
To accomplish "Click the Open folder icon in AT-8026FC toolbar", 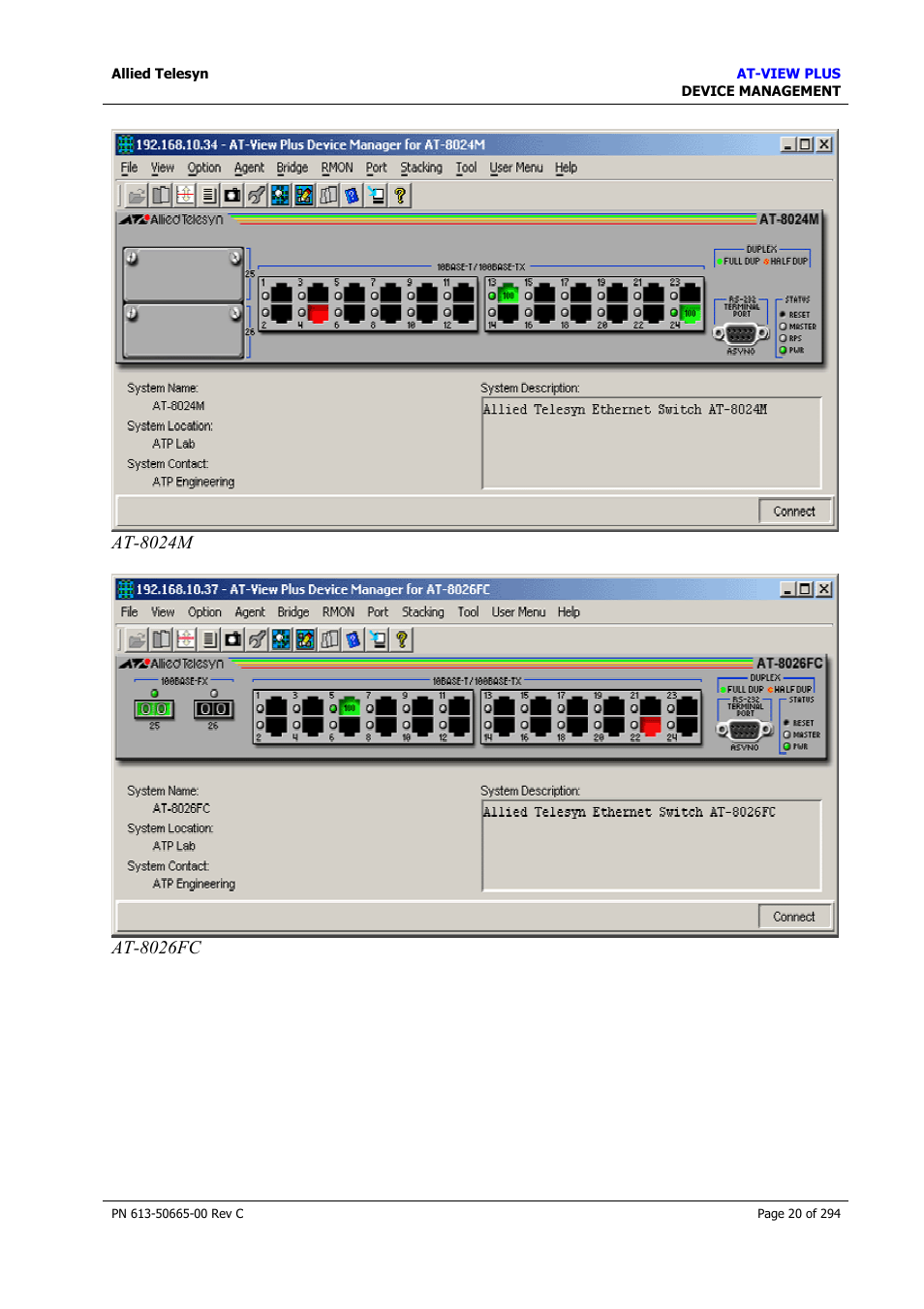I will [x=138, y=639].
